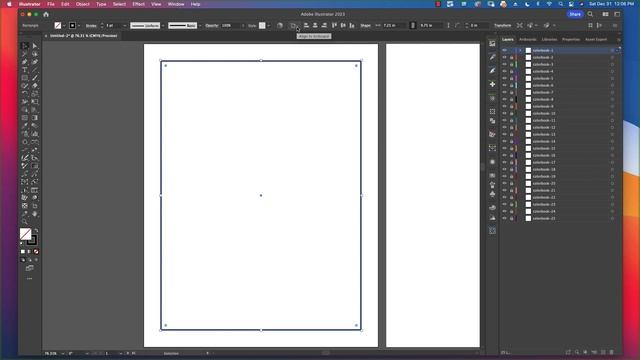Click Vertical Align Top icon

[334, 25]
